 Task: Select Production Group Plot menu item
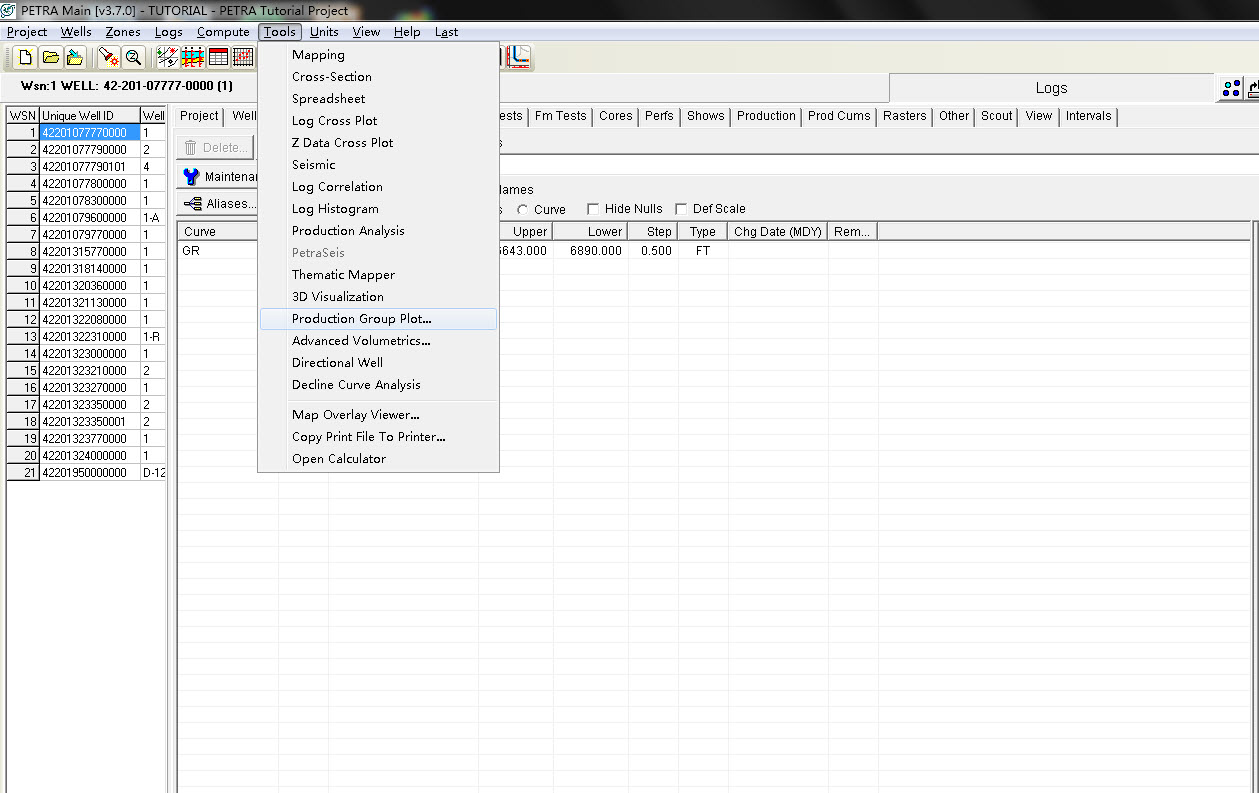coord(378,319)
